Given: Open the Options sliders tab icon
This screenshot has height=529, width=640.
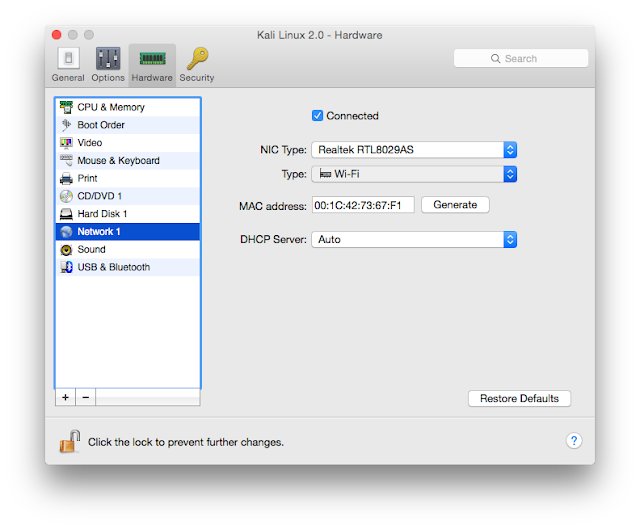Looking at the screenshot, I should click(108, 58).
